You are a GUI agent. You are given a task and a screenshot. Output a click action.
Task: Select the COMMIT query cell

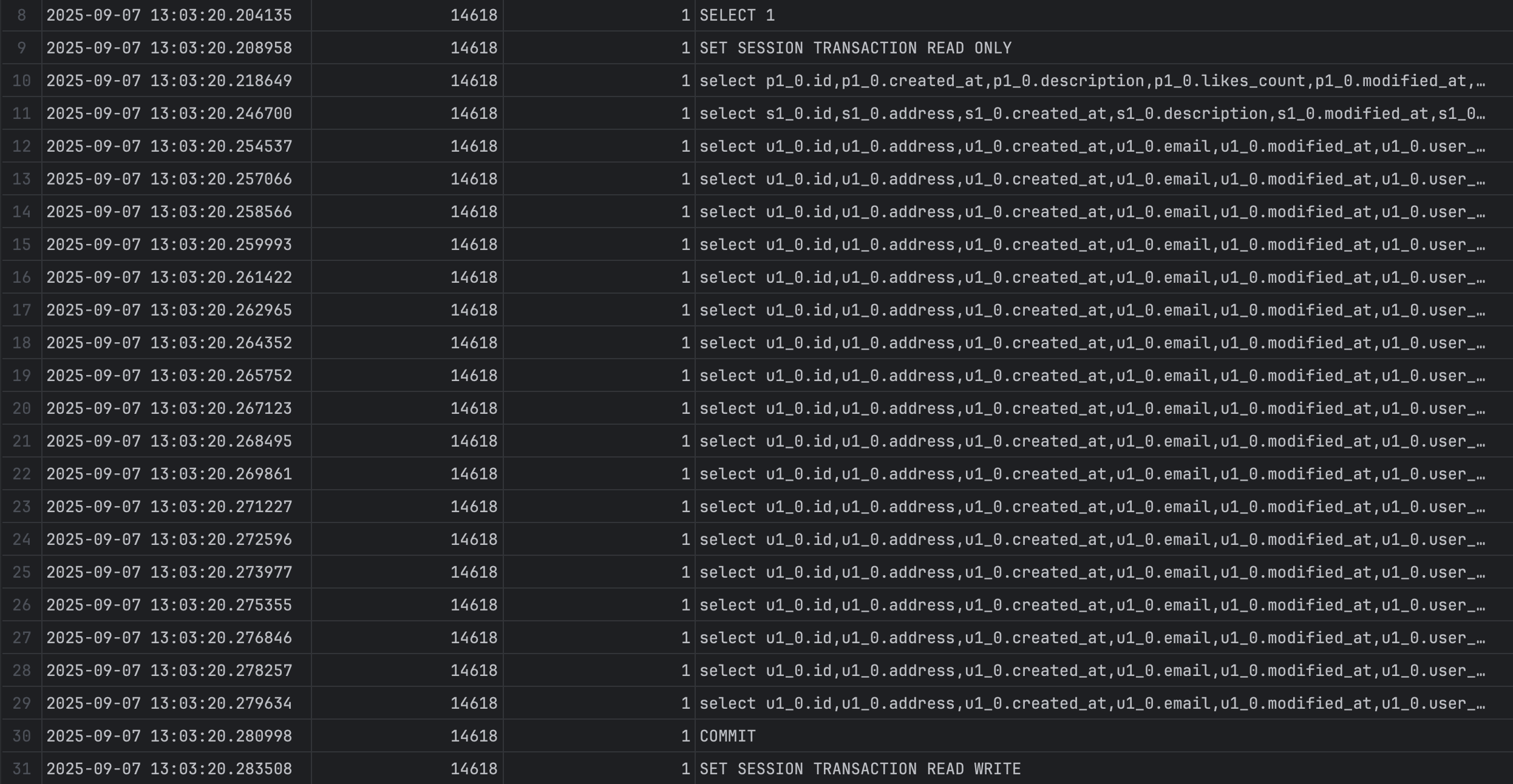727,736
